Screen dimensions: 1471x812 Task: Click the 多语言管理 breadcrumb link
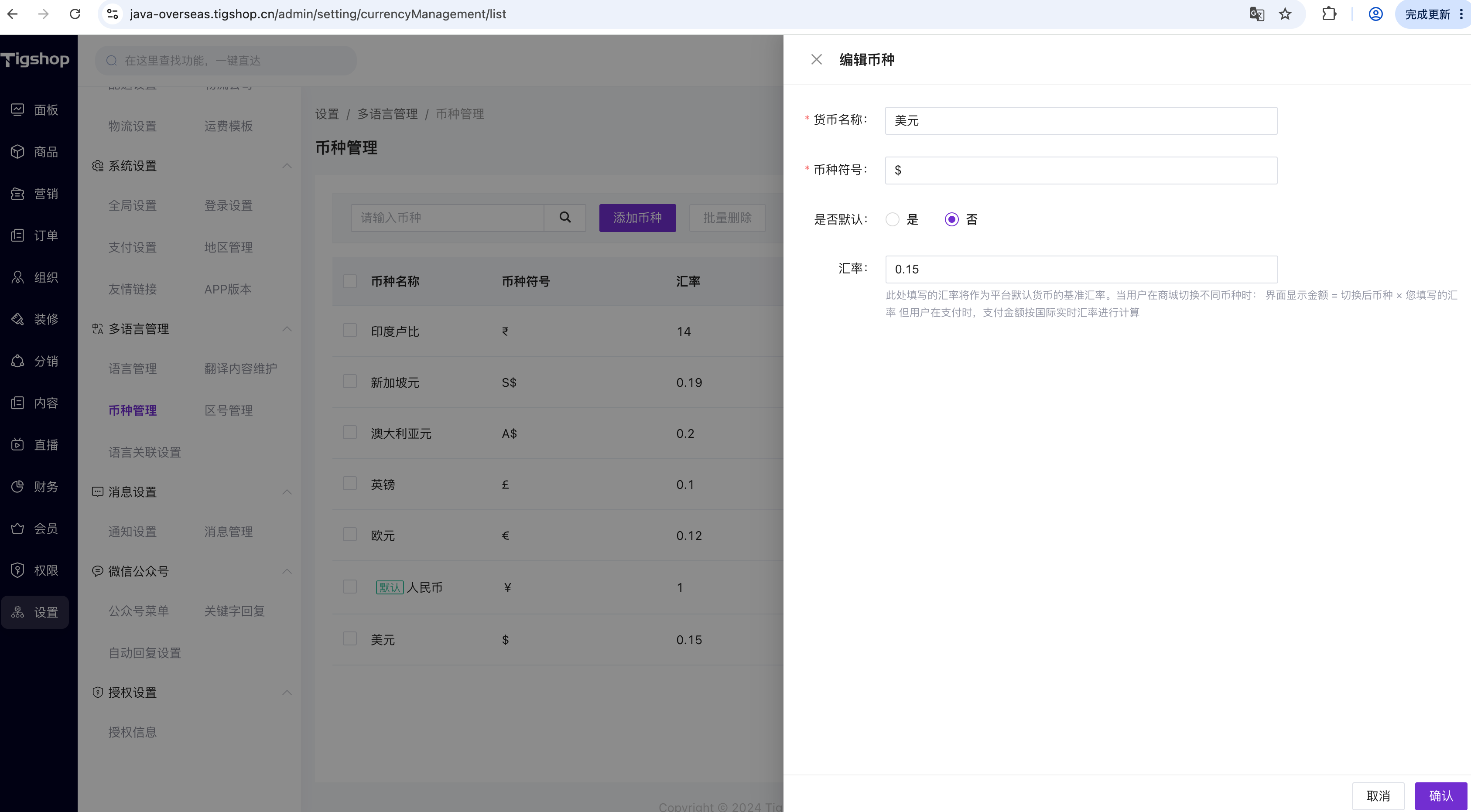coord(387,114)
